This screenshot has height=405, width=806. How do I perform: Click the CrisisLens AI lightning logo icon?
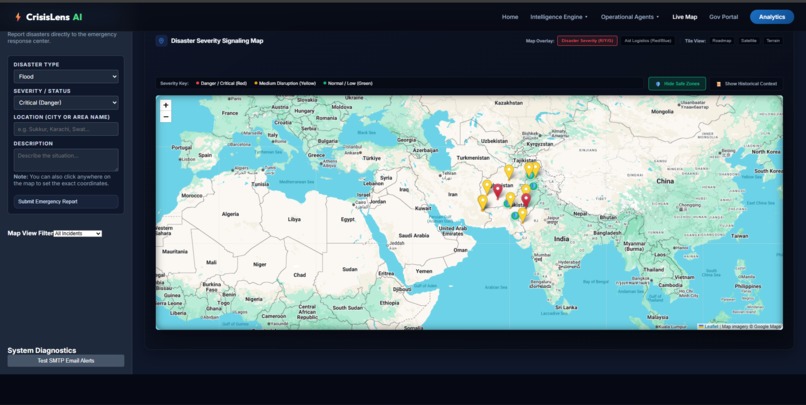pyautogui.click(x=18, y=17)
